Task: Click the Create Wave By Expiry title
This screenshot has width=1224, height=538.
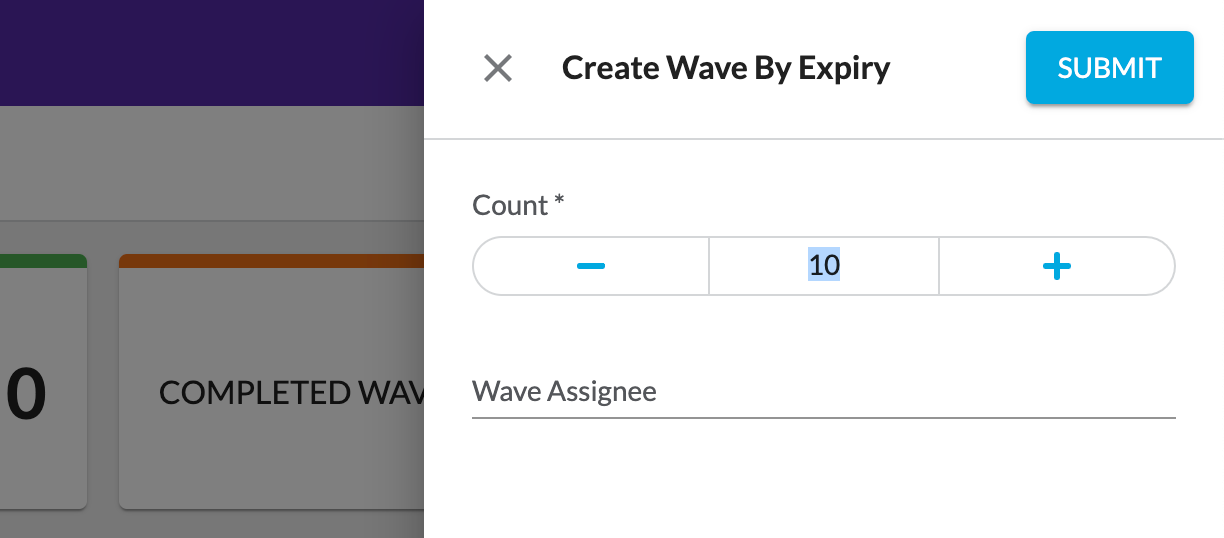Action: pyautogui.click(x=726, y=68)
